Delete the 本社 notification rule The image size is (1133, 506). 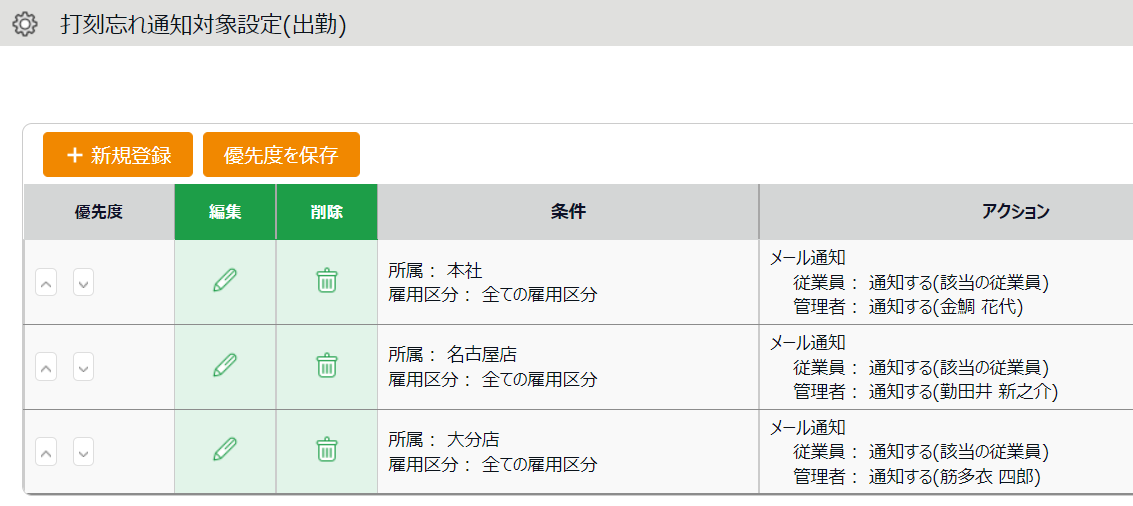pos(327,281)
